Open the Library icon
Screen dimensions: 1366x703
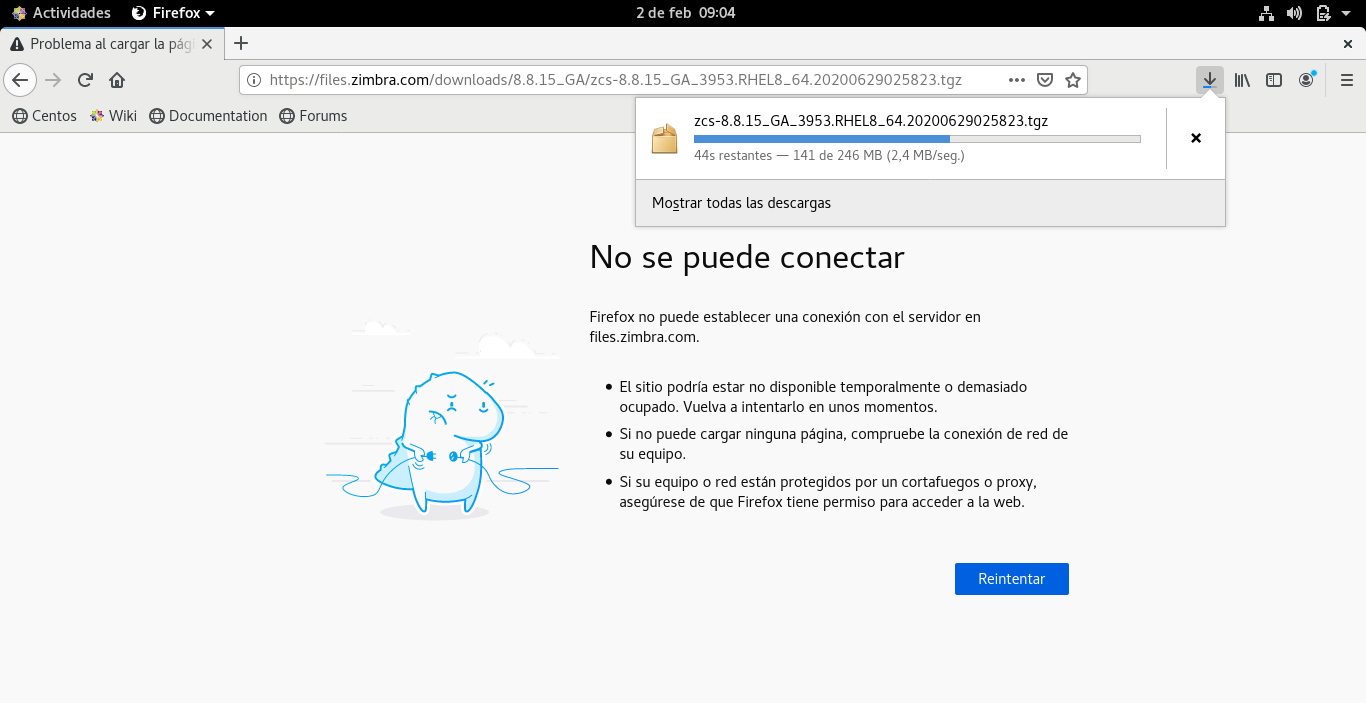click(1242, 80)
